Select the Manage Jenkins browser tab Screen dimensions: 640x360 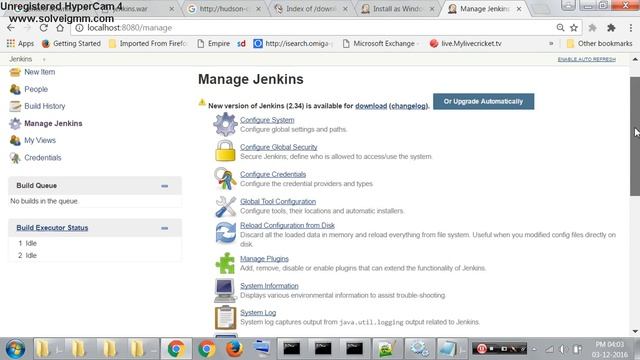(484, 9)
